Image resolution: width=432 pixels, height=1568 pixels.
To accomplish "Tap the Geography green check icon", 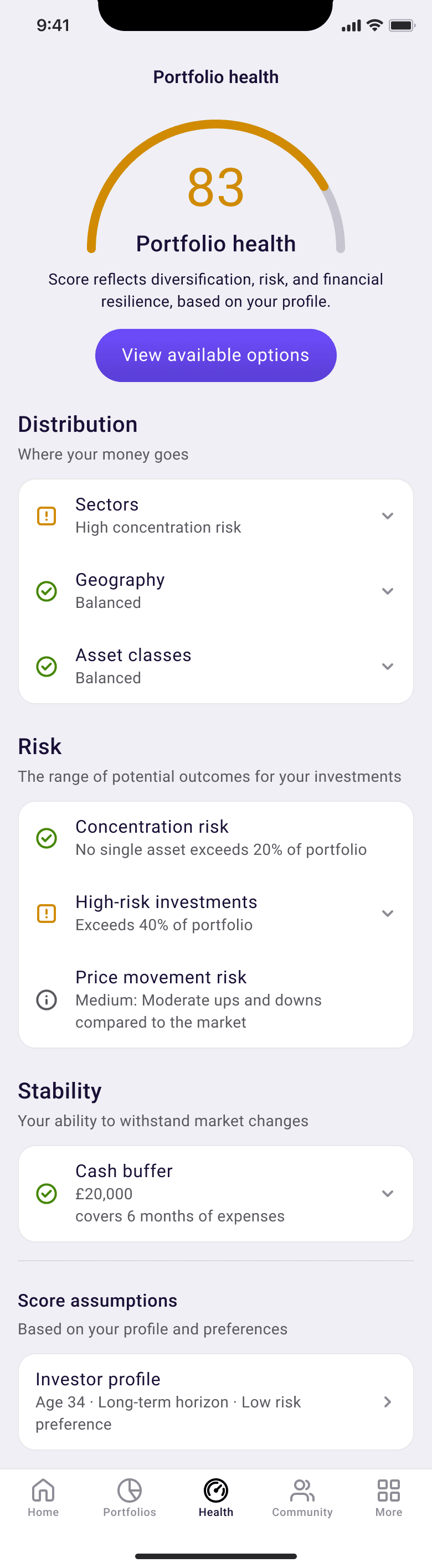I will pyautogui.click(x=47, y=591).
